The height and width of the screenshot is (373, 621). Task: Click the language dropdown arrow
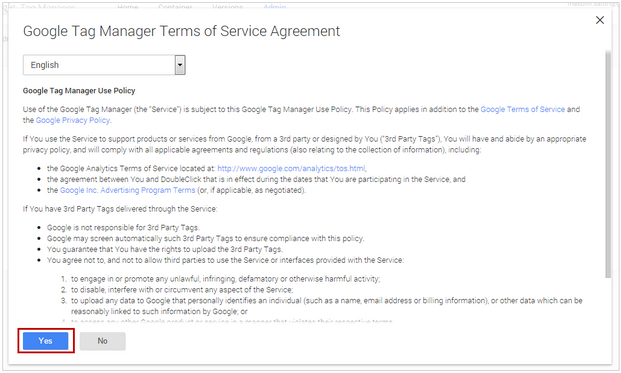[180, 65]
